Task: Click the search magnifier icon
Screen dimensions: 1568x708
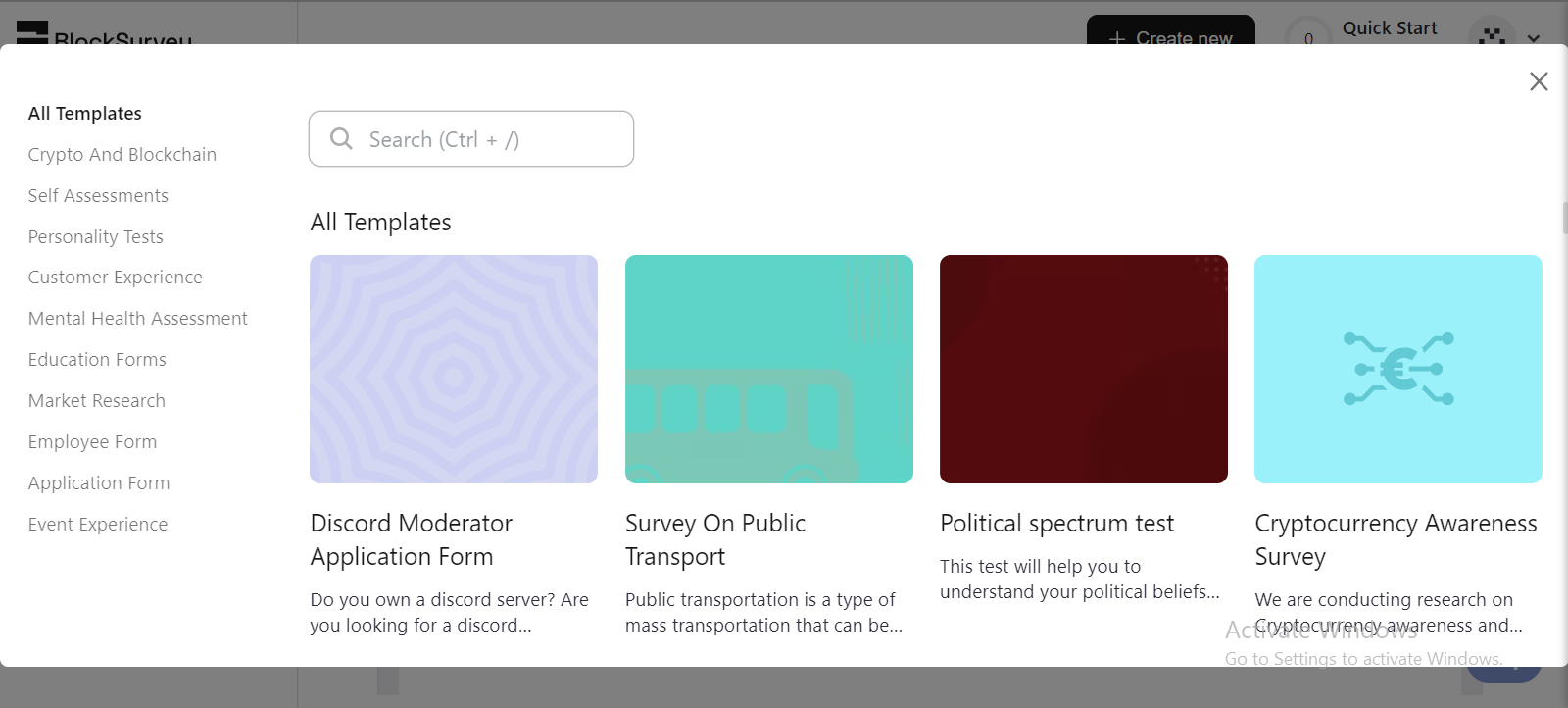Action: [x=341, y=138]
